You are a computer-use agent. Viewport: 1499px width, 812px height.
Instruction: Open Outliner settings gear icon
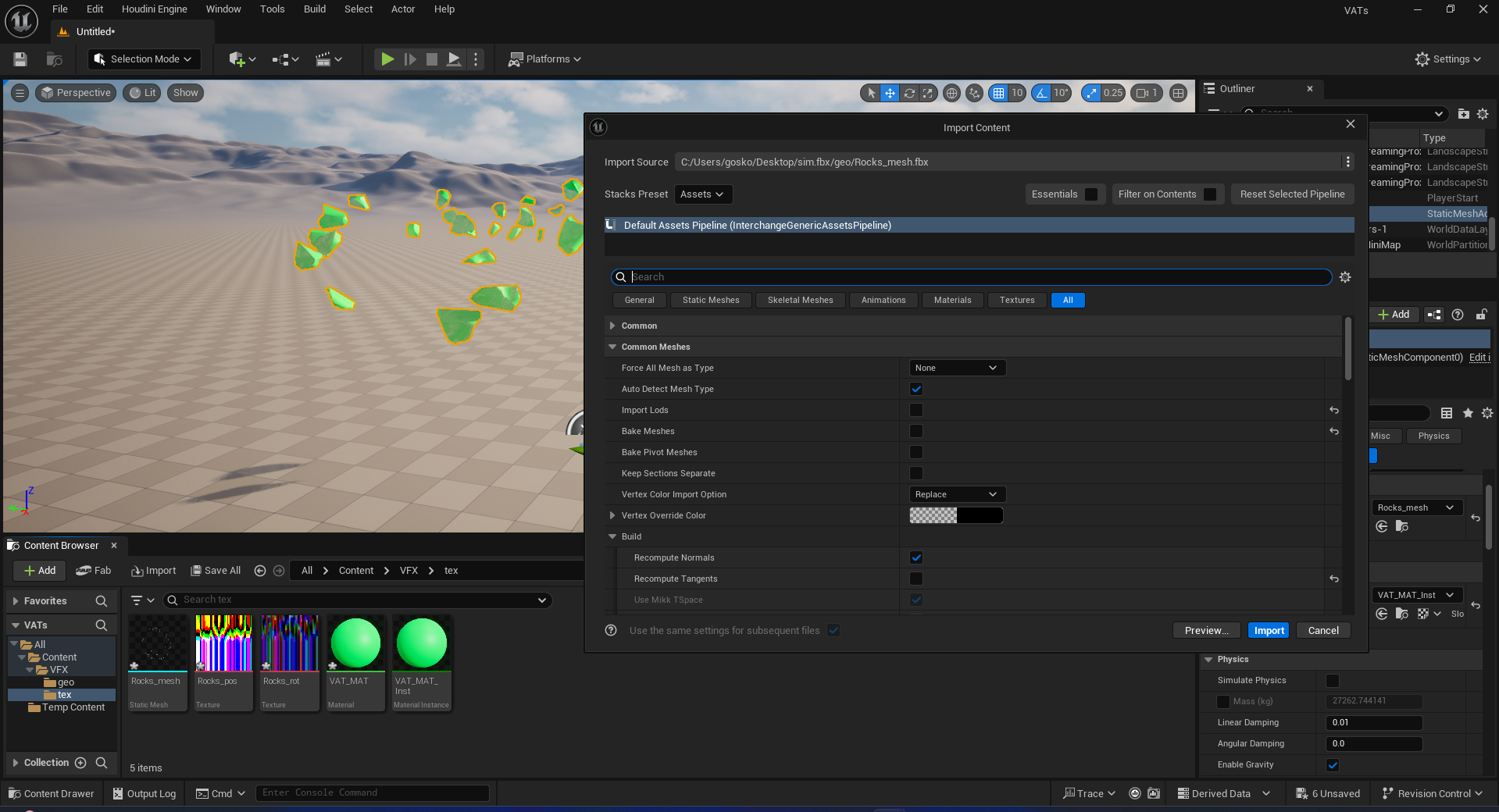[1483, 114]
